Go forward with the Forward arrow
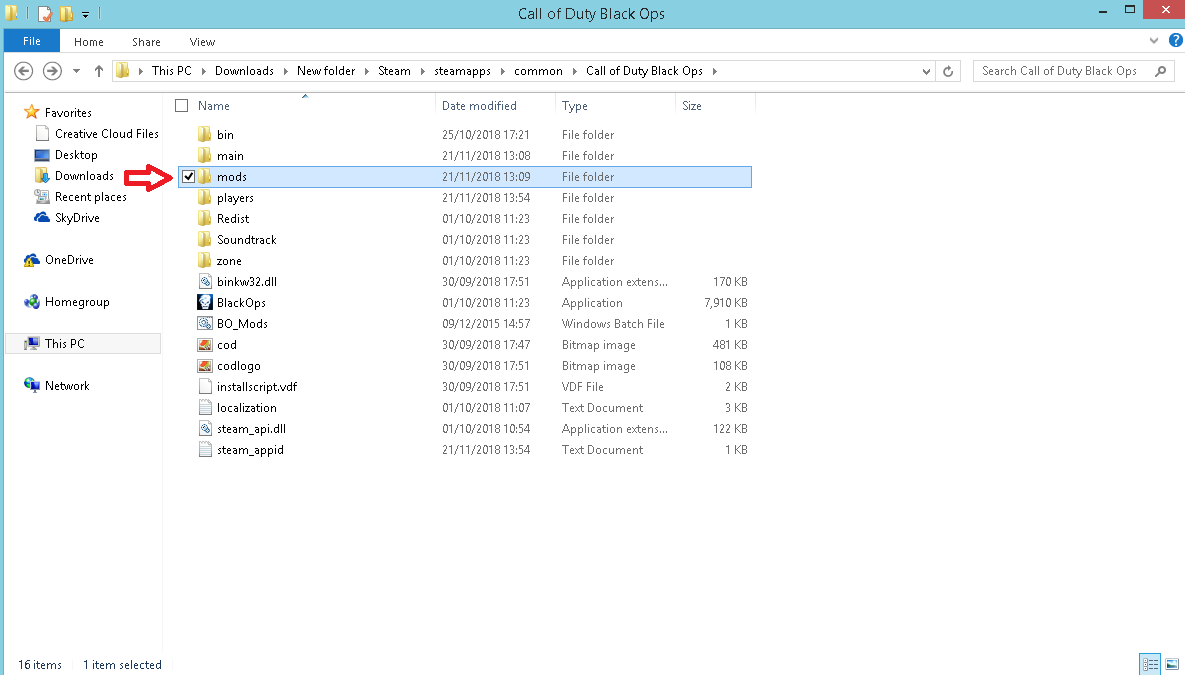This screenshot has width=1185, height=675. (x=52, y=71)
